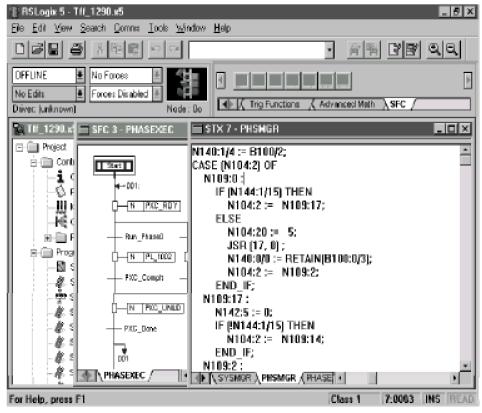The width and height of the screenshot is (482, 413).
Task: Collapse the Controller folder node
Action: pos(33,163)
